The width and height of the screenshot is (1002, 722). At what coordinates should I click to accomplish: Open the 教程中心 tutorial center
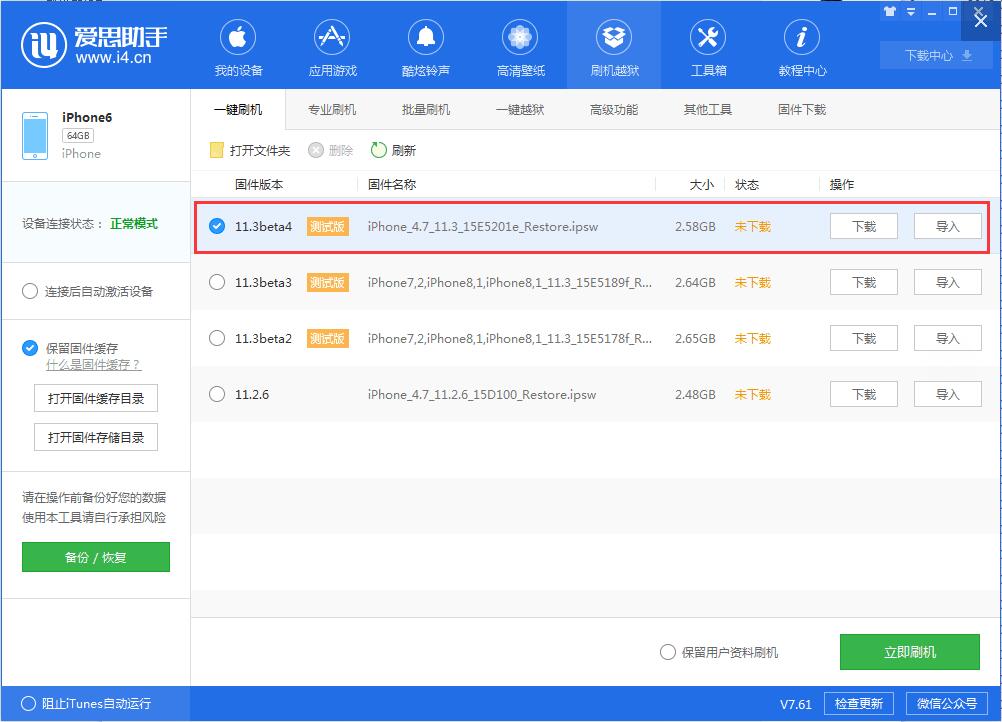(x=801, y=45)
